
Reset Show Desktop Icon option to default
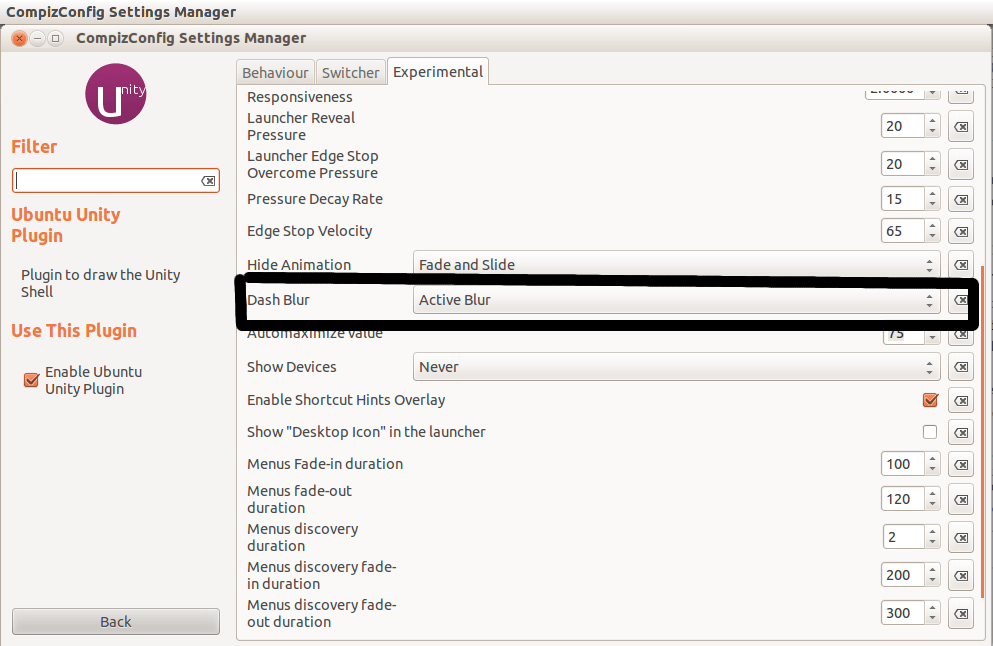click(x=961, y=433)
